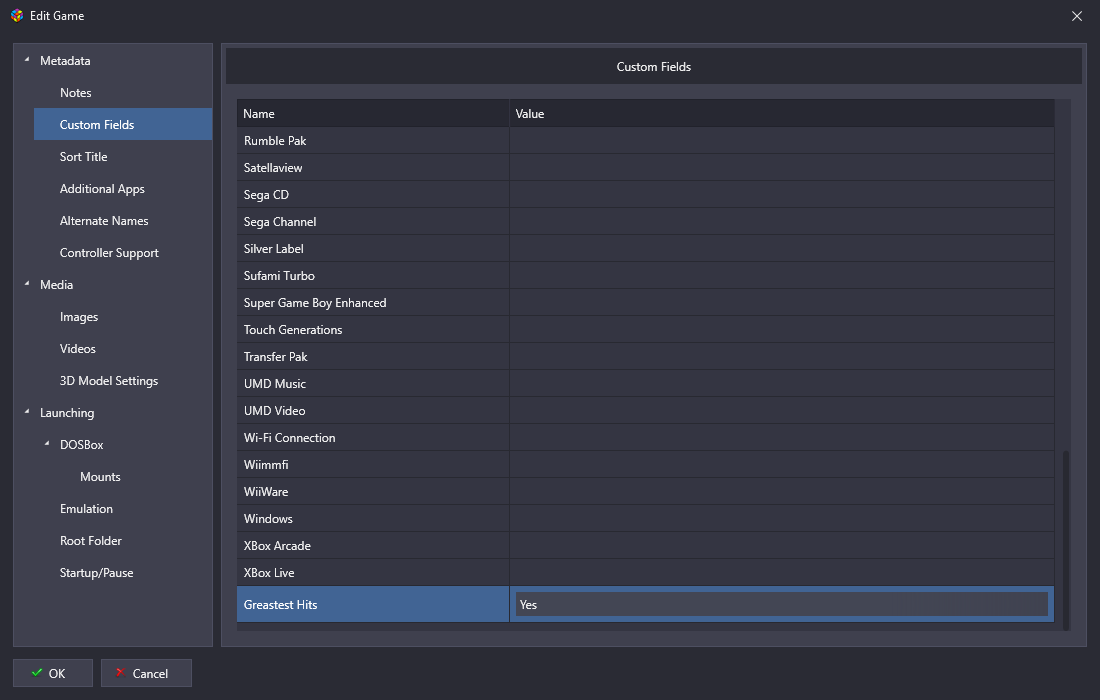
Task: Open Root Folder settings
Action: click(x=90, y=541)
